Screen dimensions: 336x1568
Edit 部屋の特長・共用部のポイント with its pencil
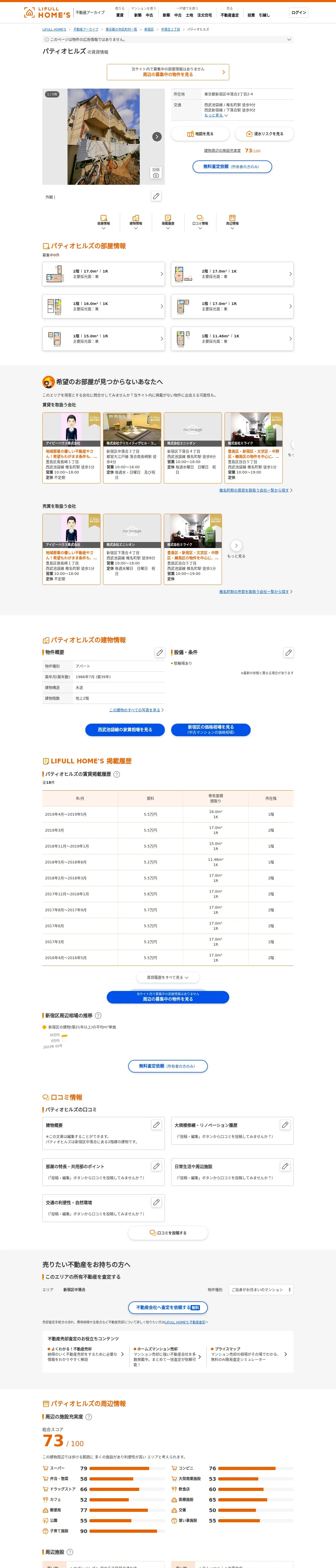pyautogui.click(x=156, y=1166)
